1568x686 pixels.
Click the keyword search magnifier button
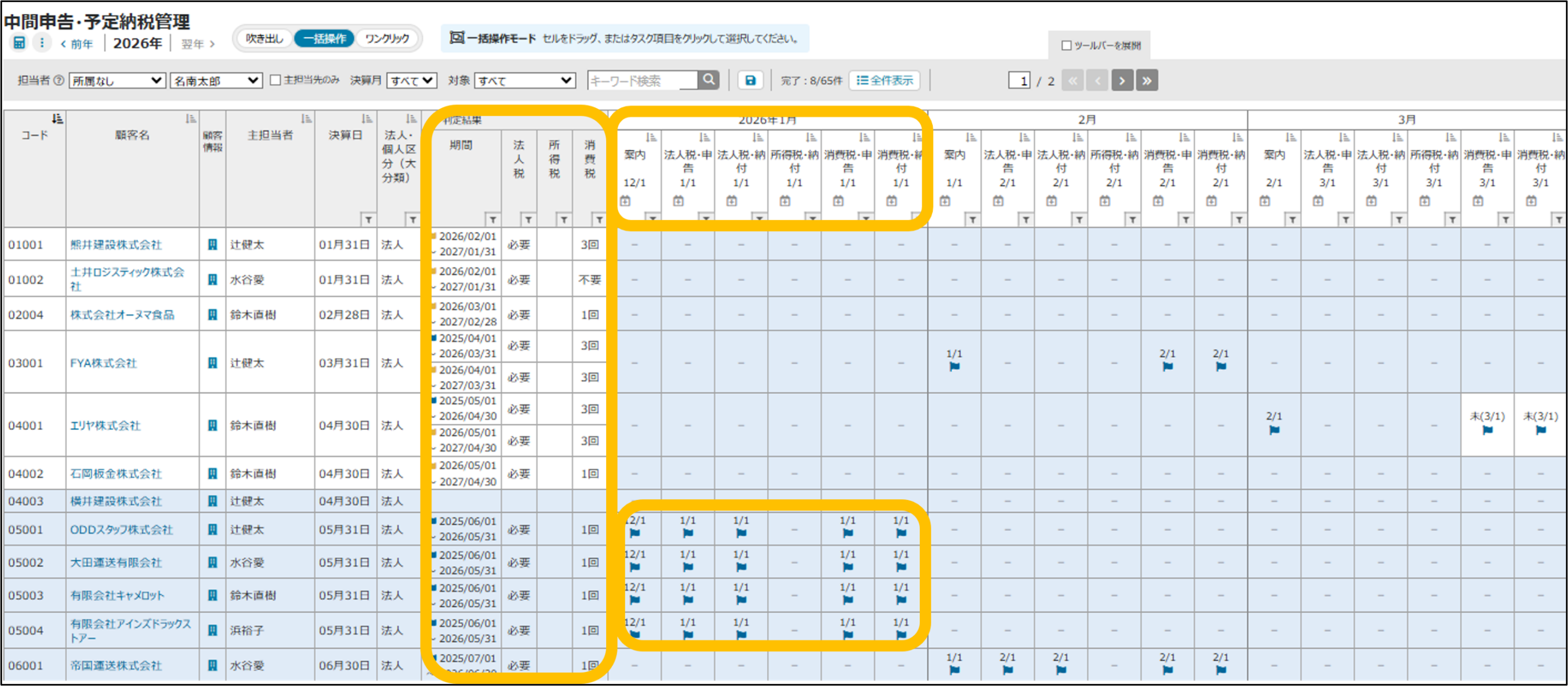click(x=709, y=80)
